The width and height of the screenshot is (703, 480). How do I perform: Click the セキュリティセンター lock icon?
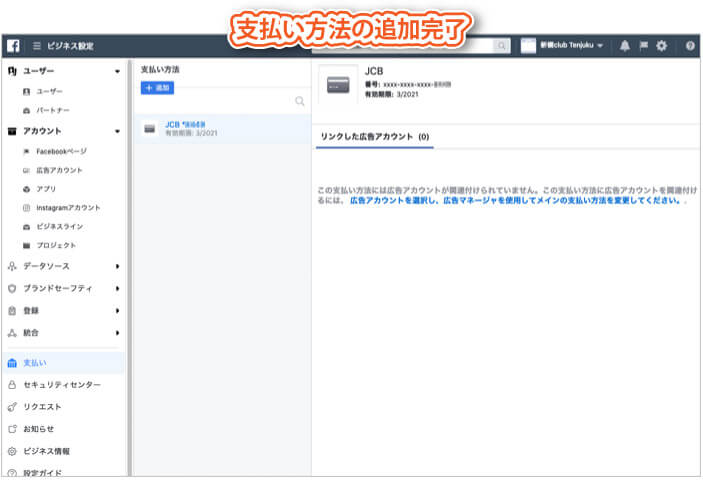coord(12,385)
